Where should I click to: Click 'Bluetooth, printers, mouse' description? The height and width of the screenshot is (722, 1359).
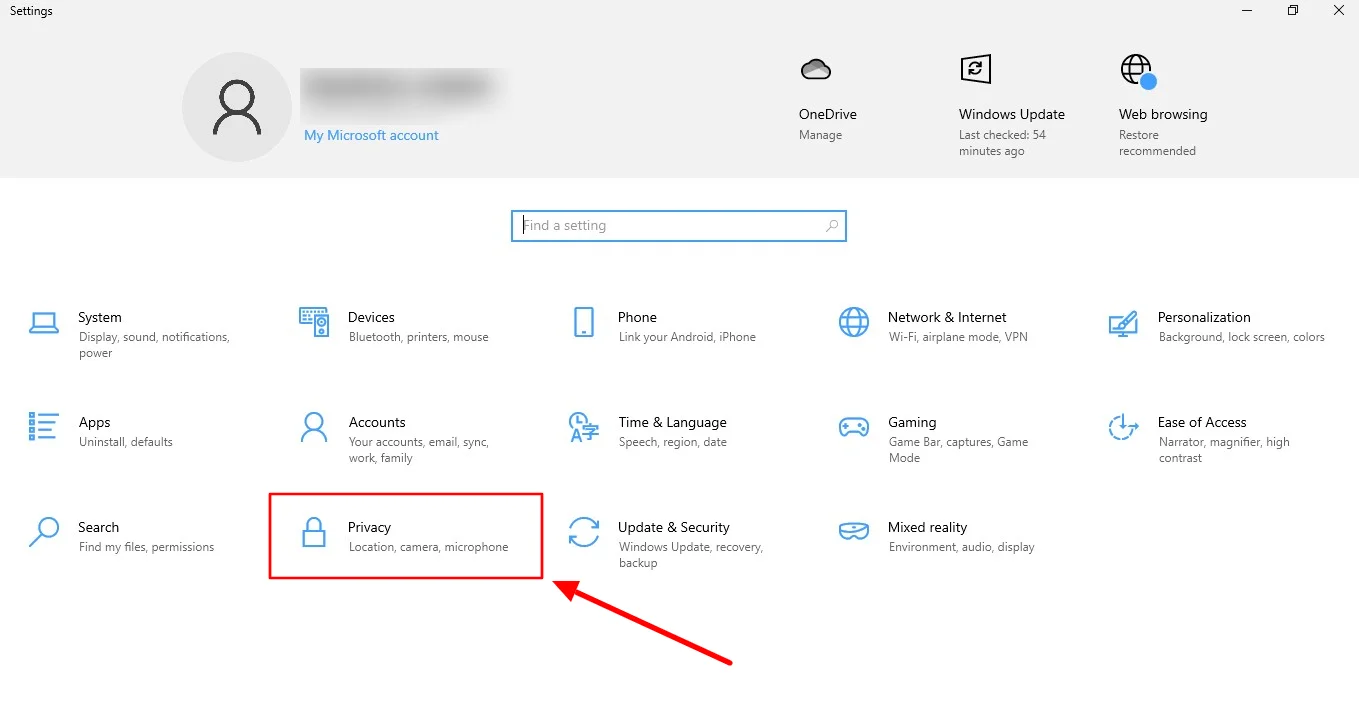[x=419, y=337]
